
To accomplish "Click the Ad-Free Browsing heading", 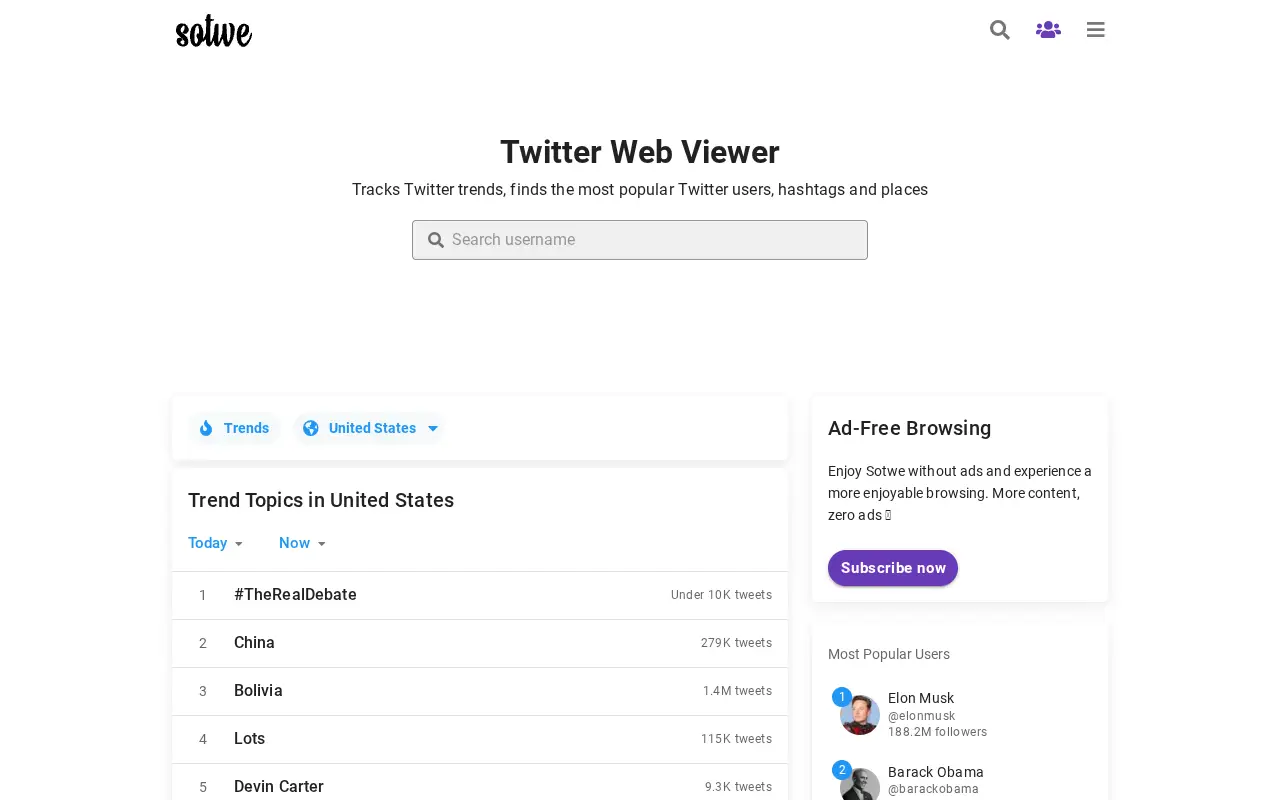I will tap(910, 428).
